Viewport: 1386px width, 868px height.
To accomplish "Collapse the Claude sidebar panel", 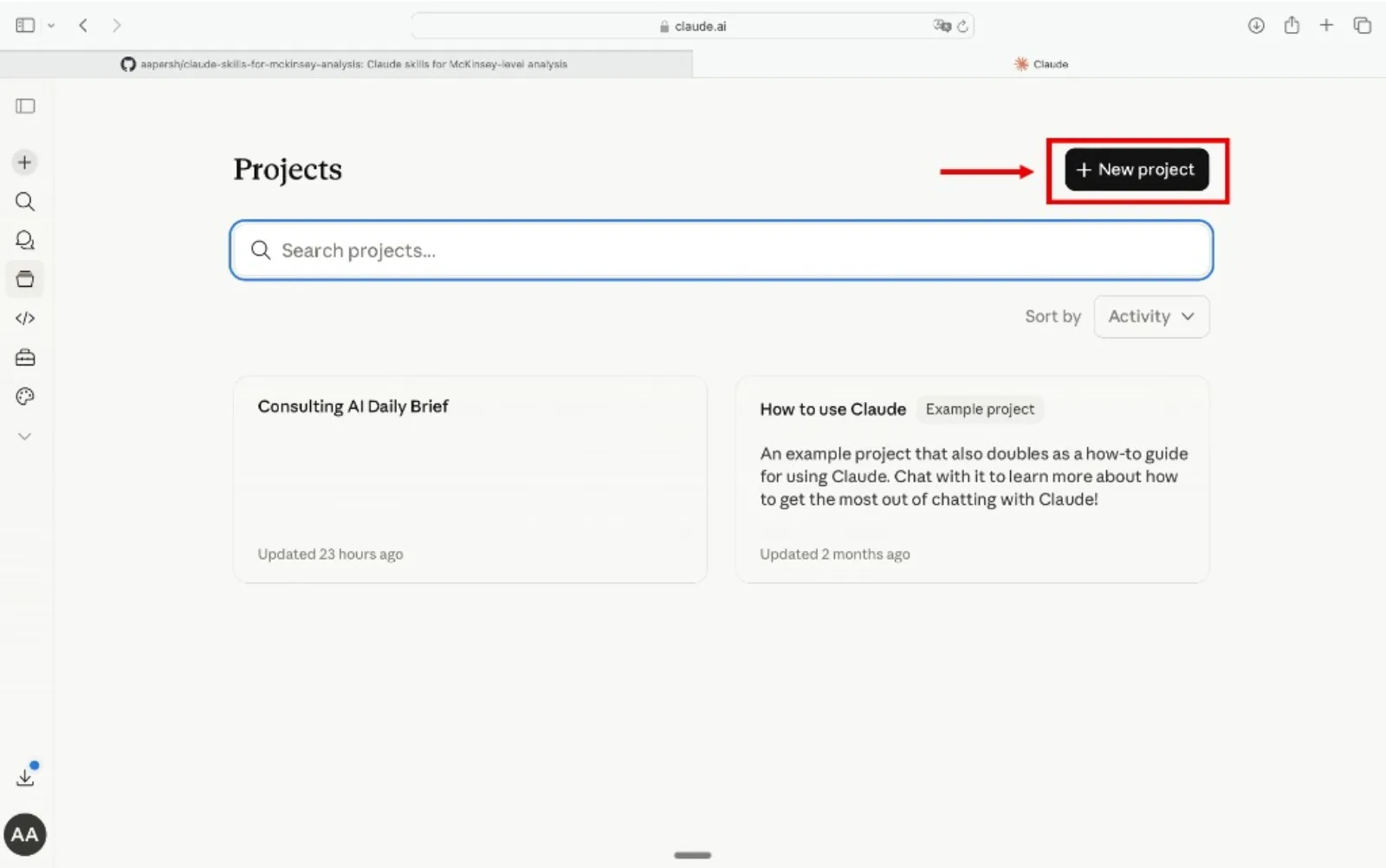I will pyautogui.click(x=25, y=106).
